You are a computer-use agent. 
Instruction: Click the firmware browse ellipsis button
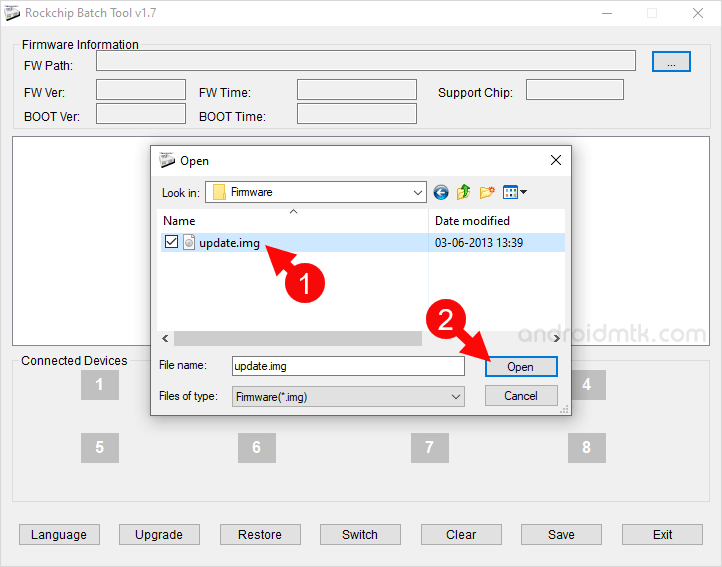671,62
